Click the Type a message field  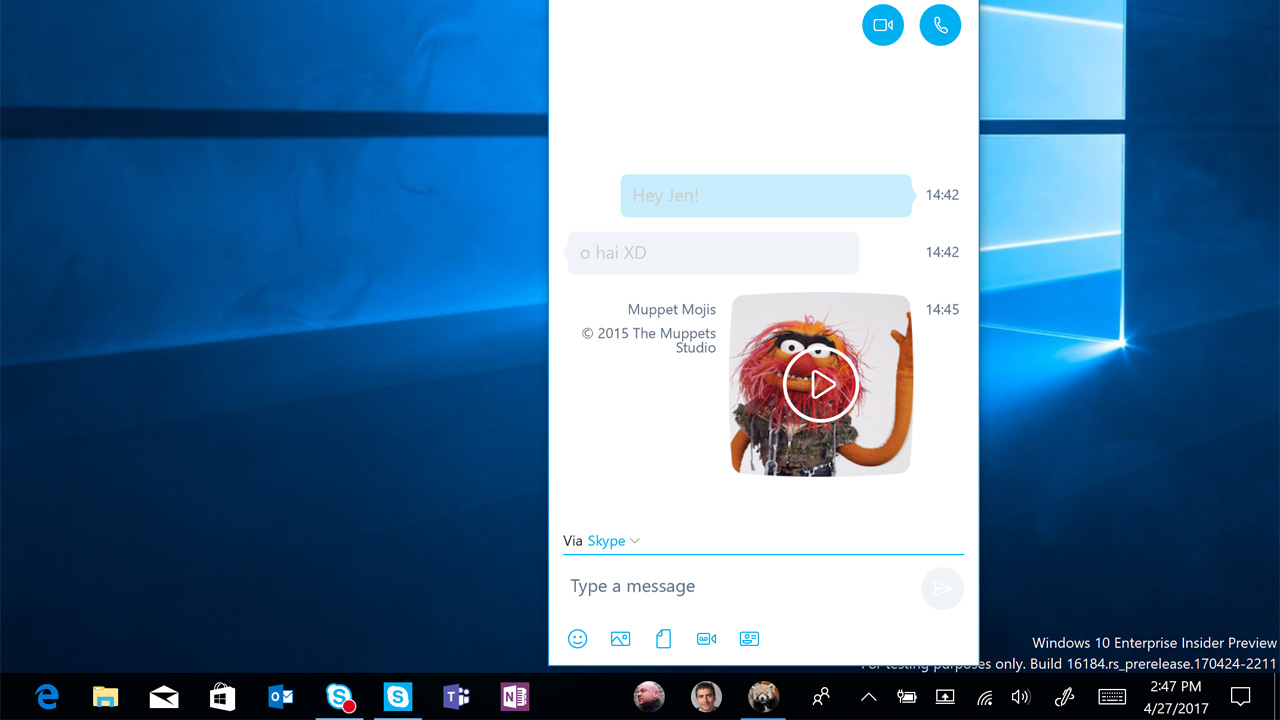point(700,586)
